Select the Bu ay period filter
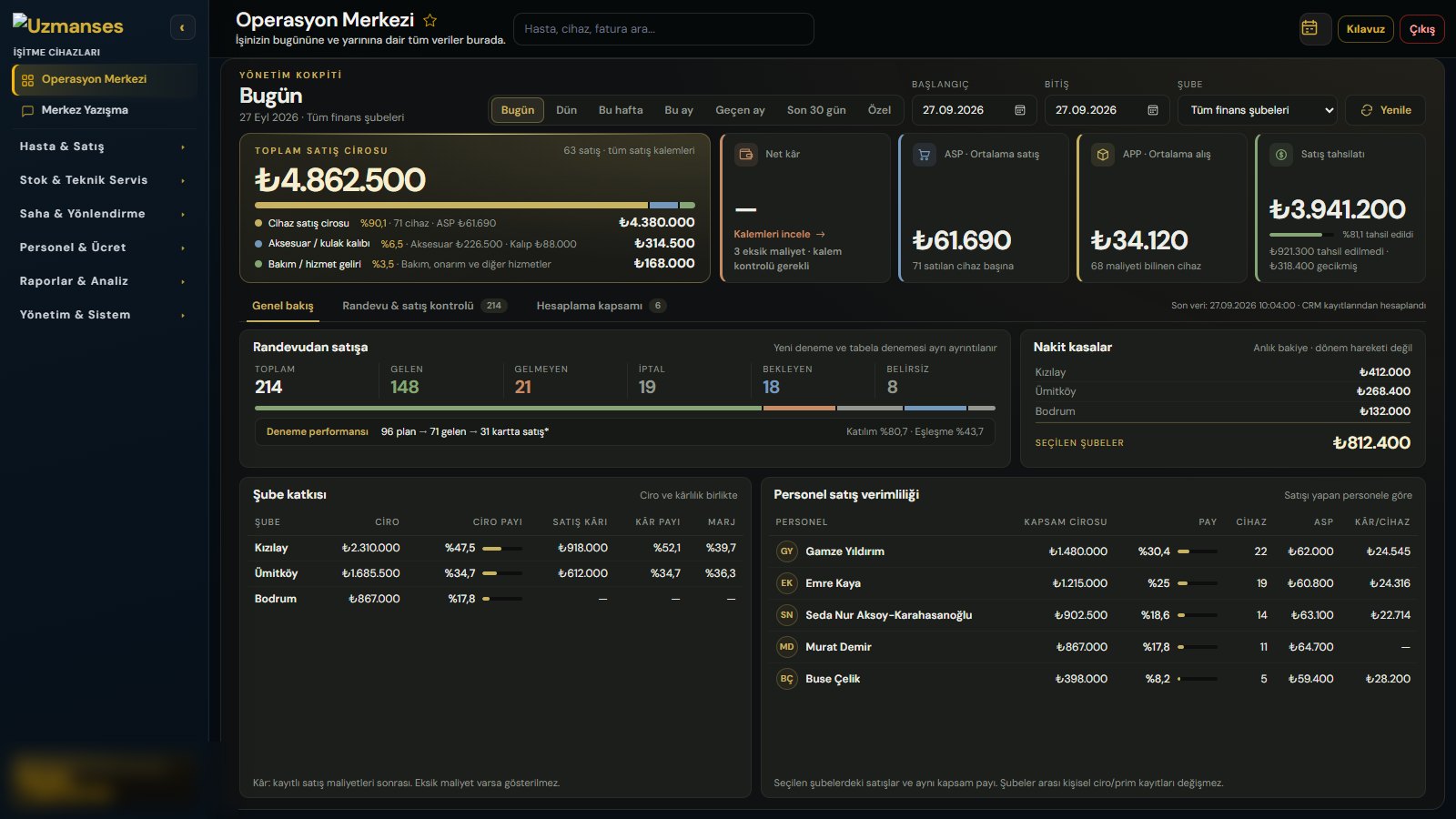1456x819 pixels. click(x=679, y=110)
